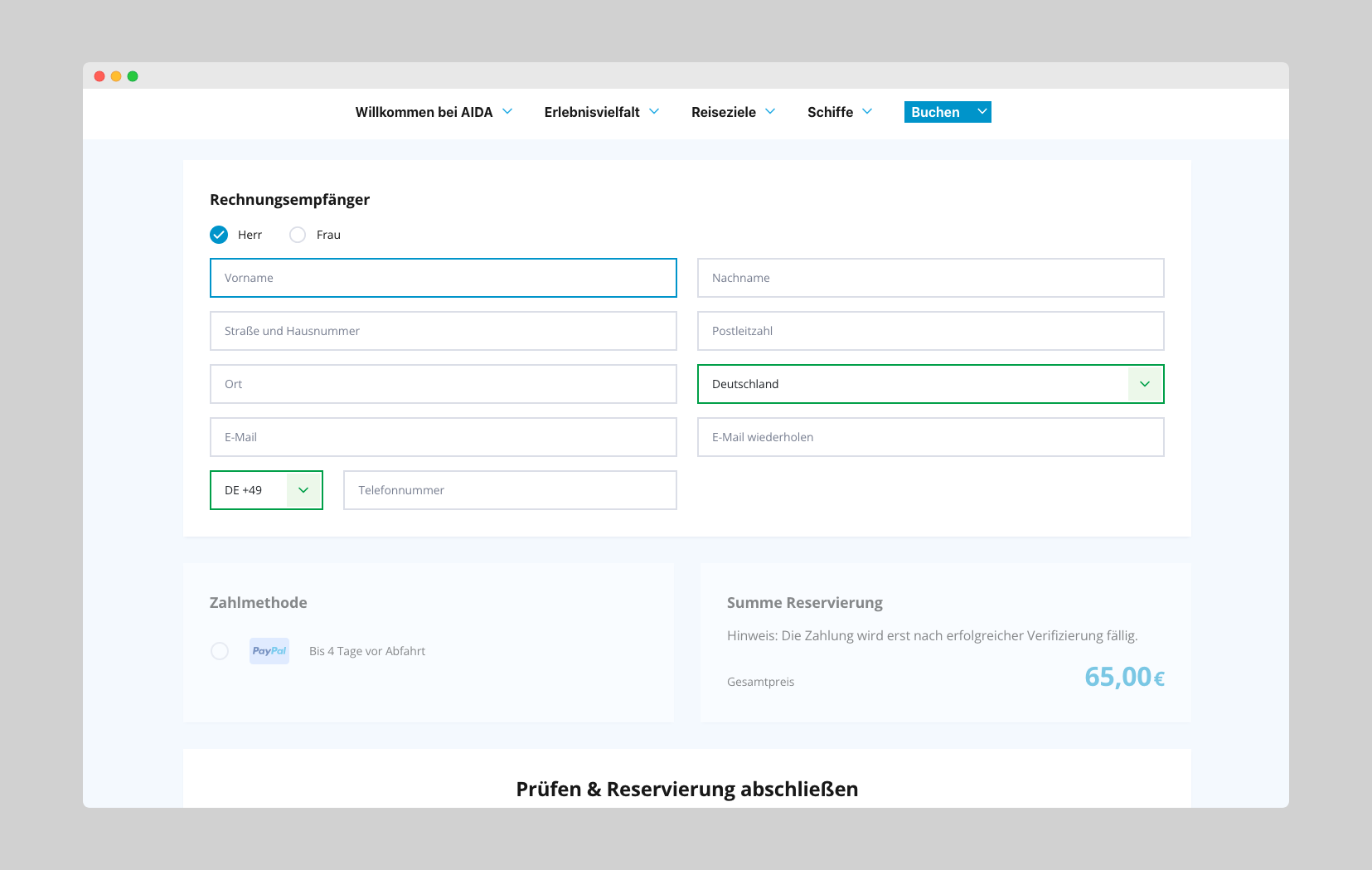Image resolution: width=1372 pixels, height=870 pixels.
Task: Open the Buchen dropdown arrow
Action: 982,111
